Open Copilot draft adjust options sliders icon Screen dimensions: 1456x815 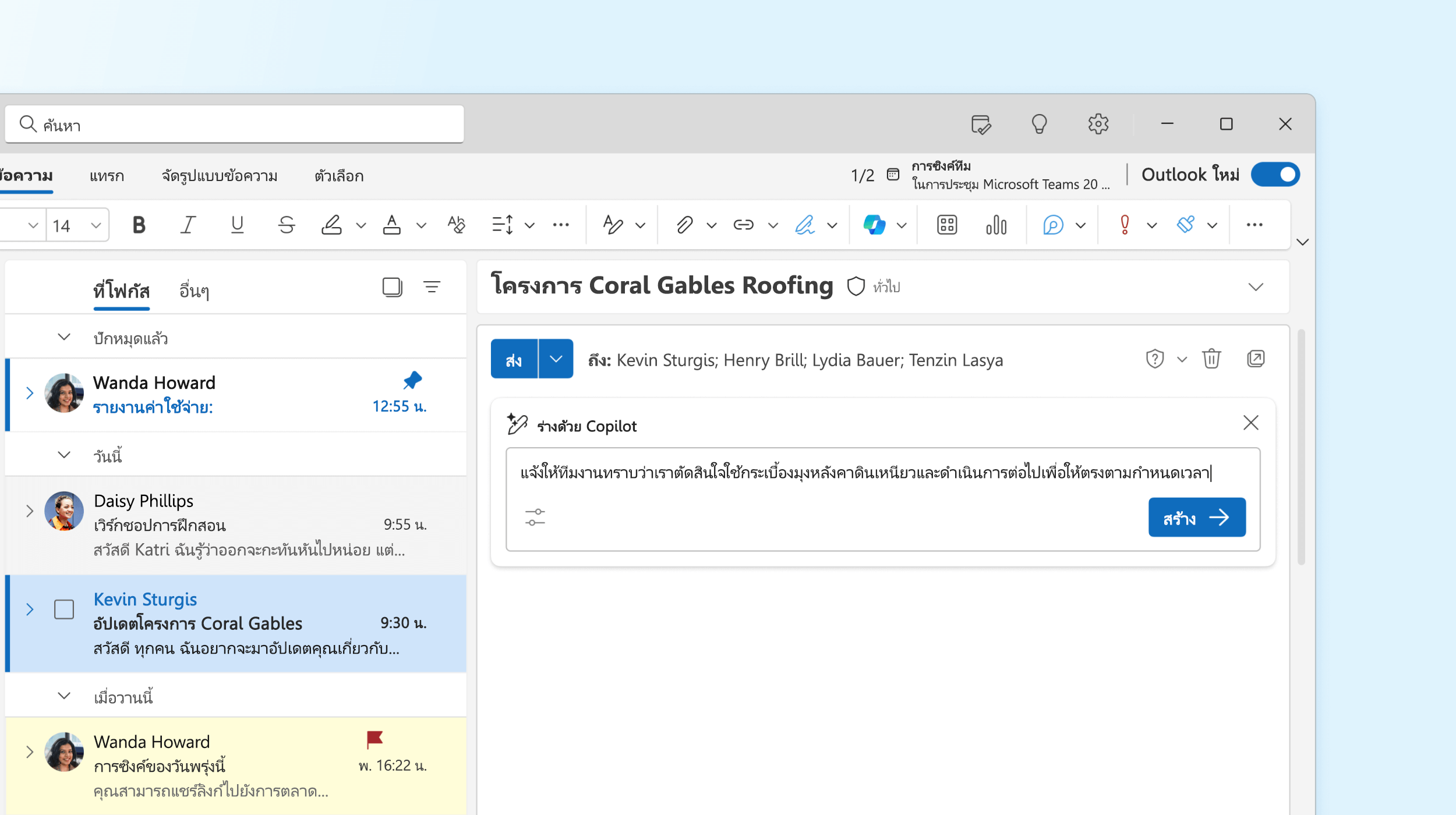click(x=535, y=517)
